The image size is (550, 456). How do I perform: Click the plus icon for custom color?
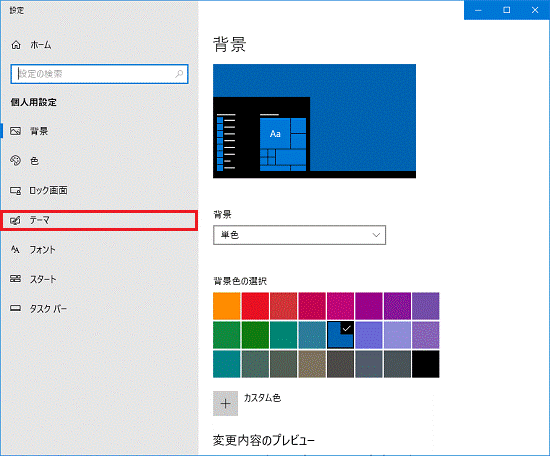click(225, 403)
